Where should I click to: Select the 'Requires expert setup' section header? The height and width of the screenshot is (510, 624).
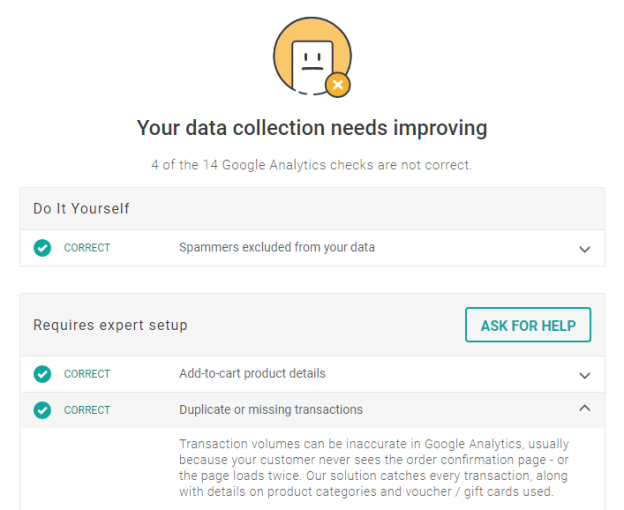click(110, 325)
